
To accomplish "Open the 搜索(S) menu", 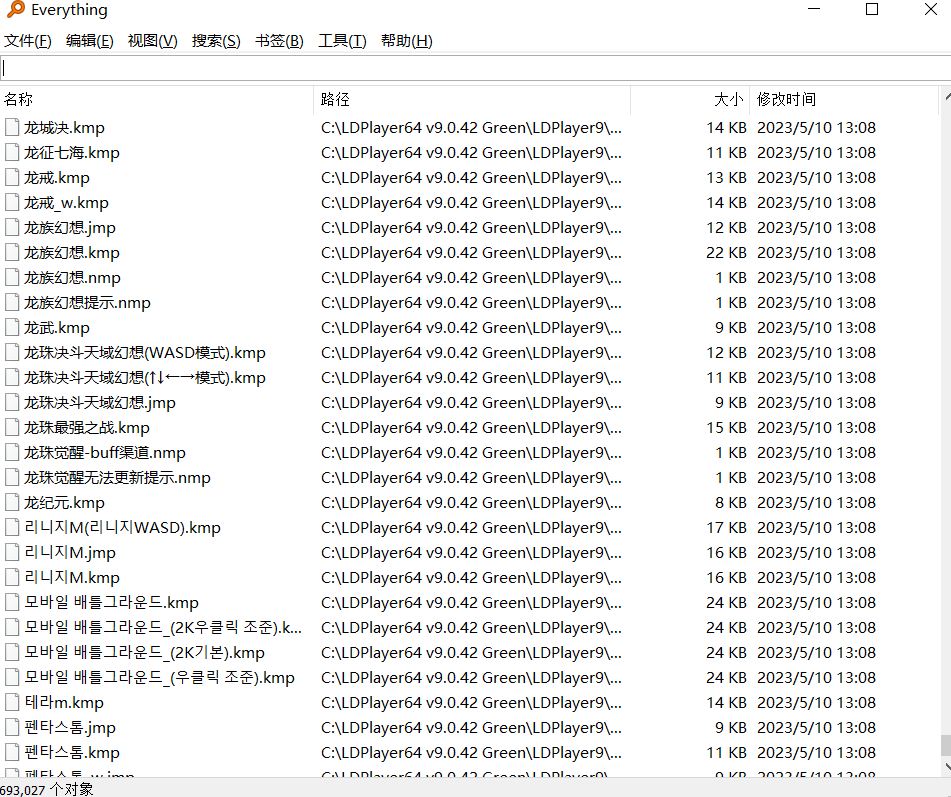I will 216,41.
